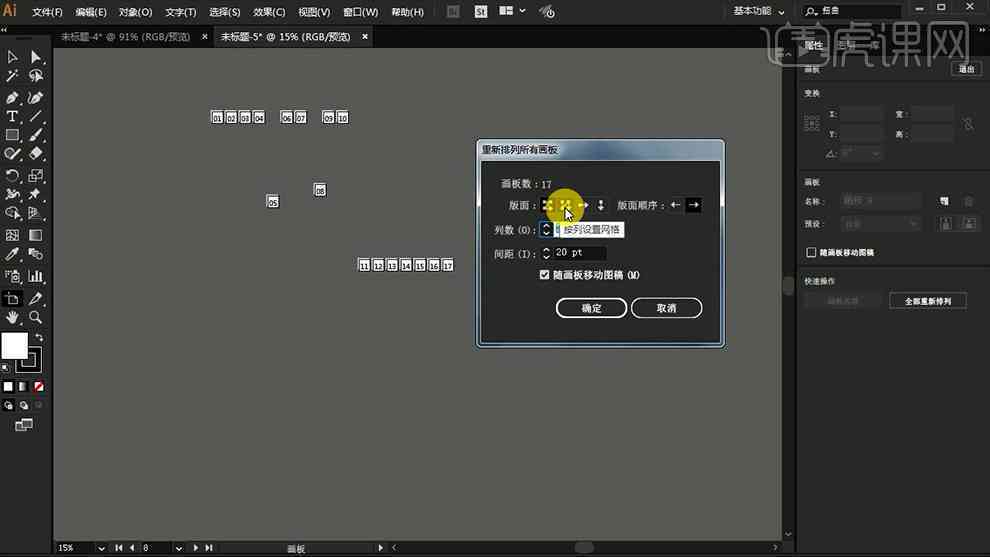Viewport: 990px width, 557px height.
Task: Select the Eraser tool
Action: [36, 153]
